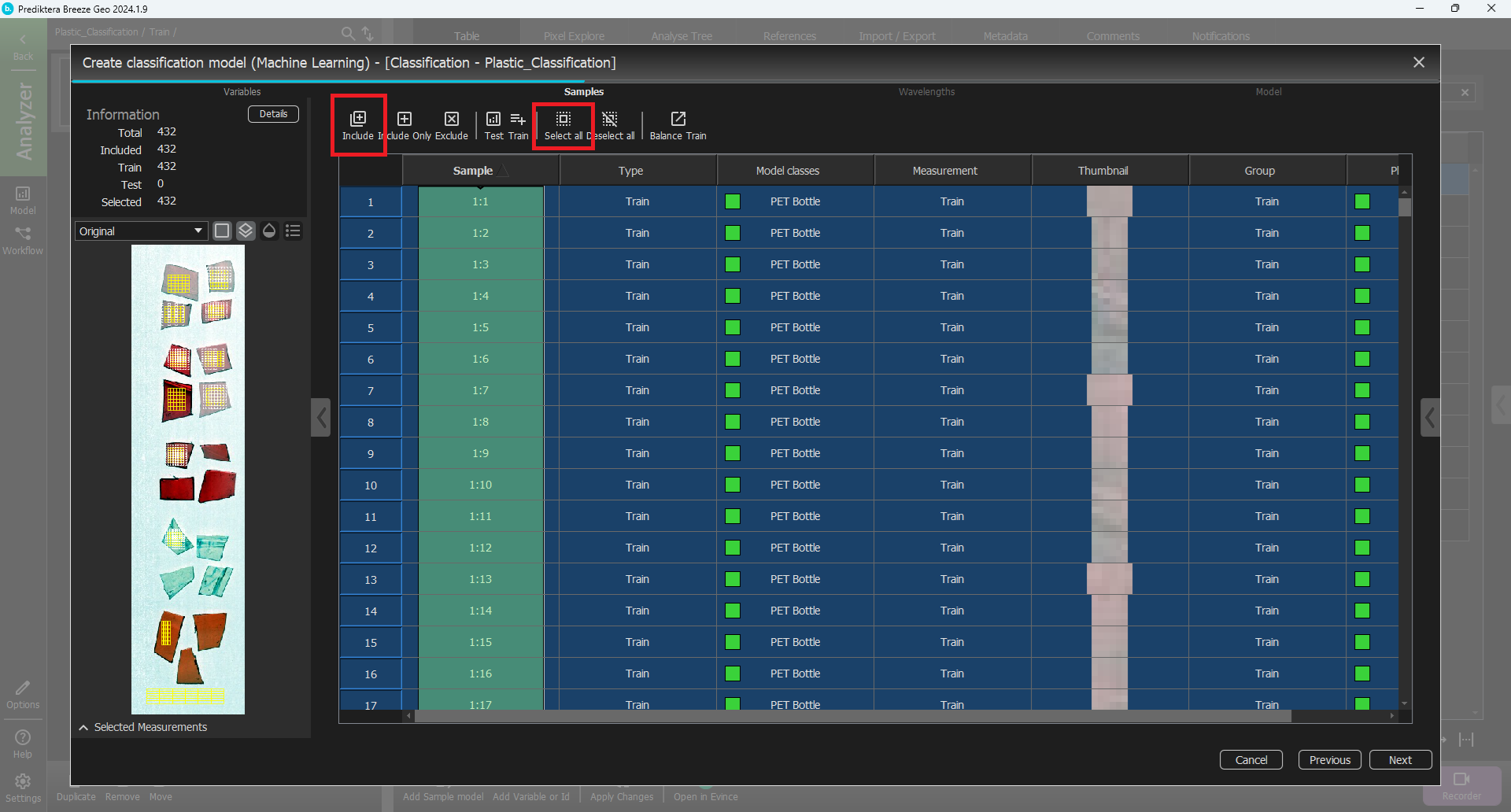The width and height of the screenshot is (1511, 812).
Task: Click the Details button
Action: click(273, 114)
